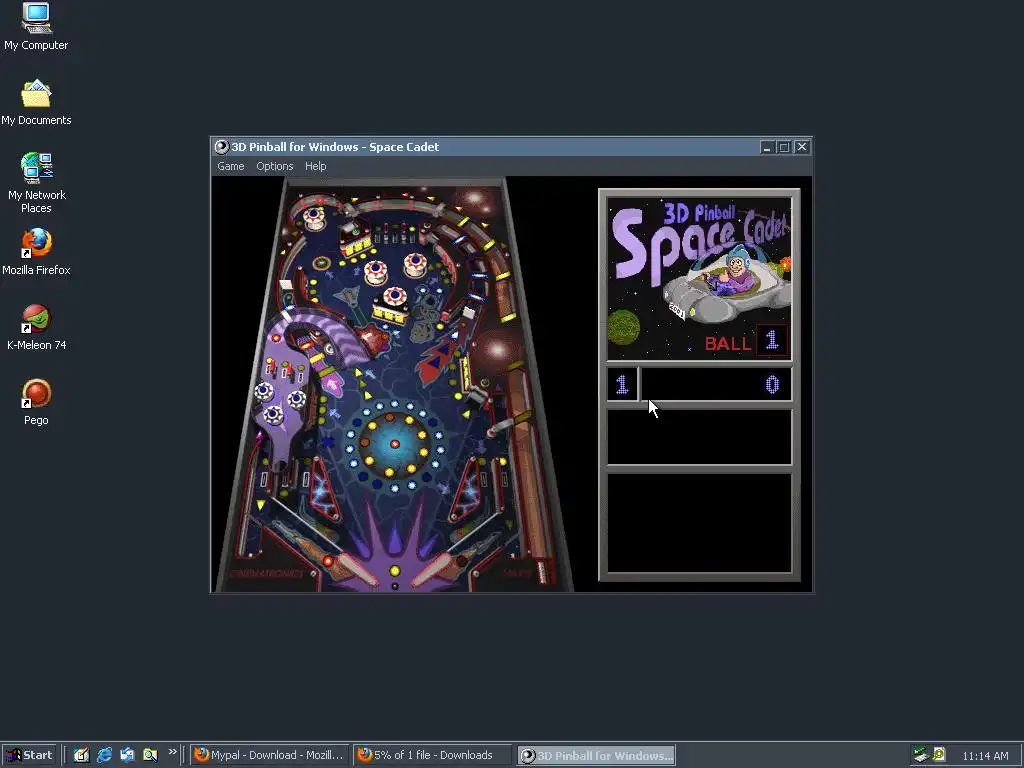Viewport: 1024px width, 768px height.
Task: Click the 3D Pinball title bar app icon
Action: tap(222, 147)
